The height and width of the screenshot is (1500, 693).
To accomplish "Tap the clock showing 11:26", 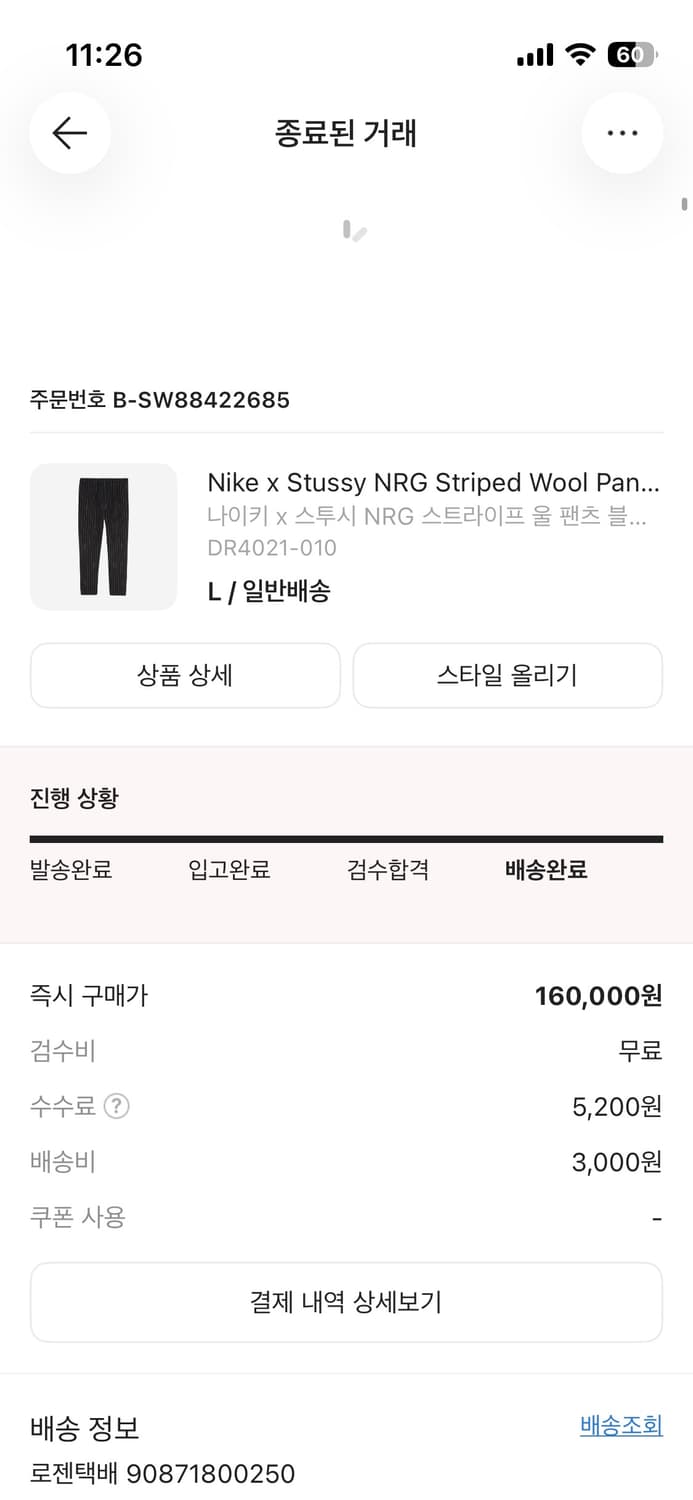I will [x=103, y=57].
